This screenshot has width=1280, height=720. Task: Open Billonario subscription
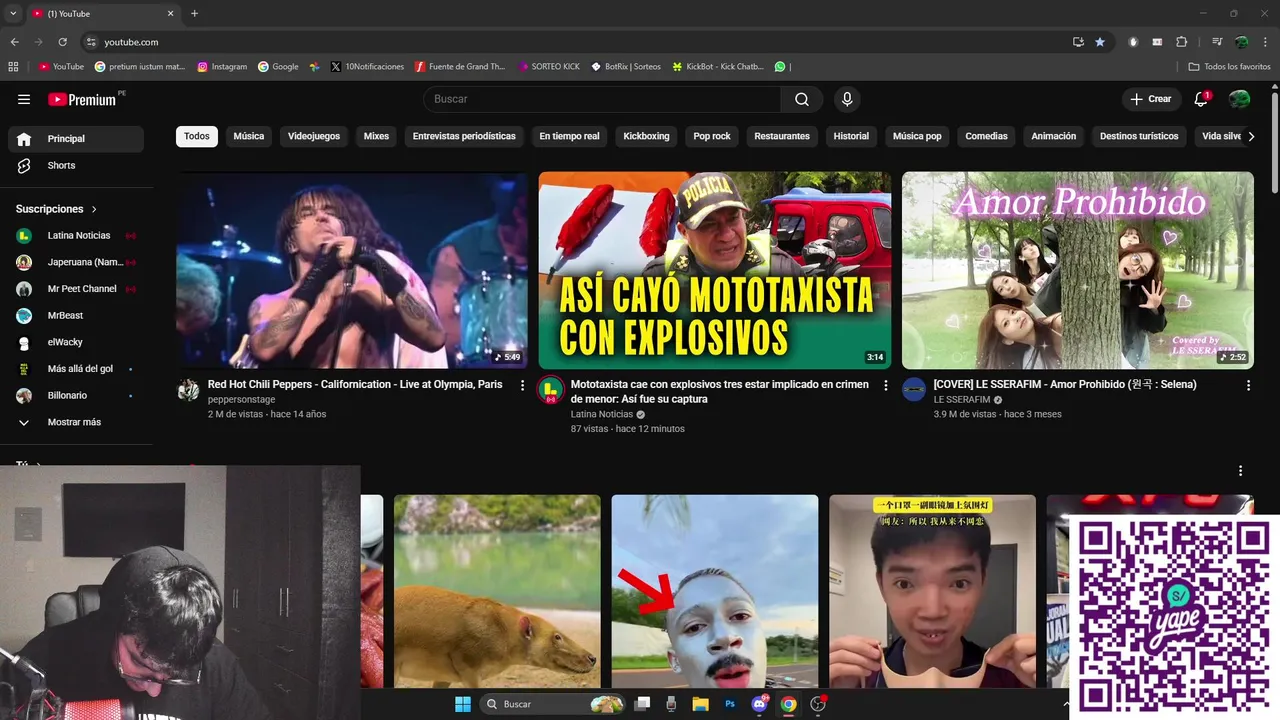[76, 395]
